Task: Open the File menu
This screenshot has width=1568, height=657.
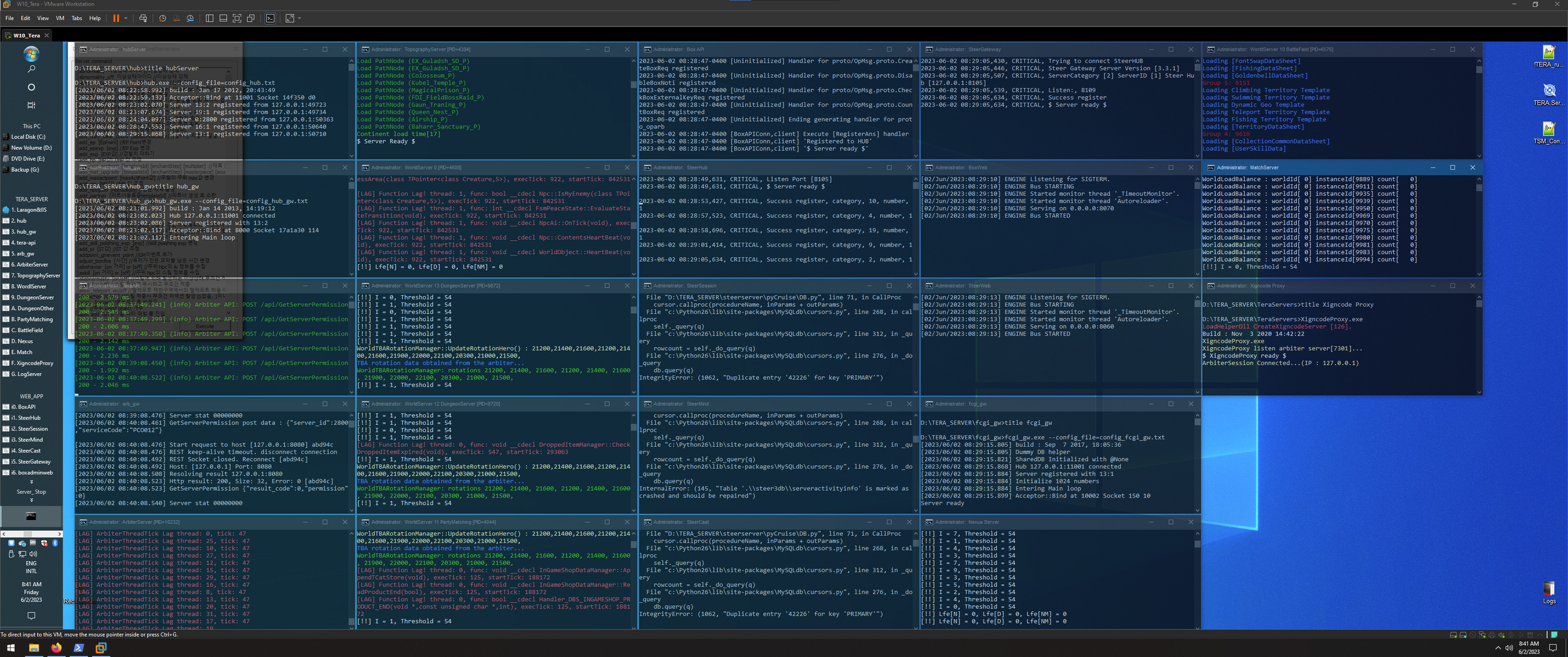Action: [x=9, y=18]
